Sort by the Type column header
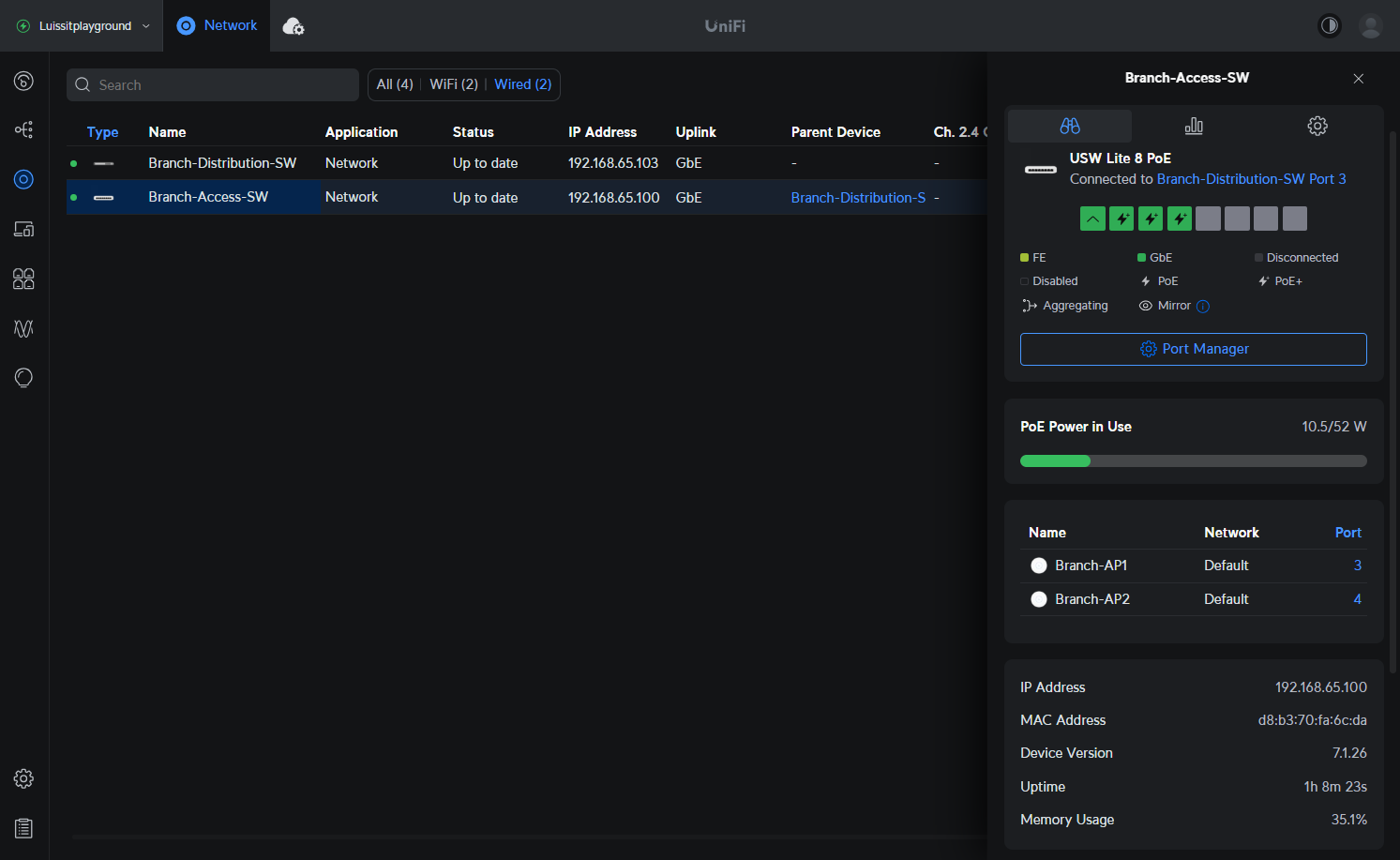The width and height of the screenshot is (1400, 860). pyautogui.click(x=102, y=132)
